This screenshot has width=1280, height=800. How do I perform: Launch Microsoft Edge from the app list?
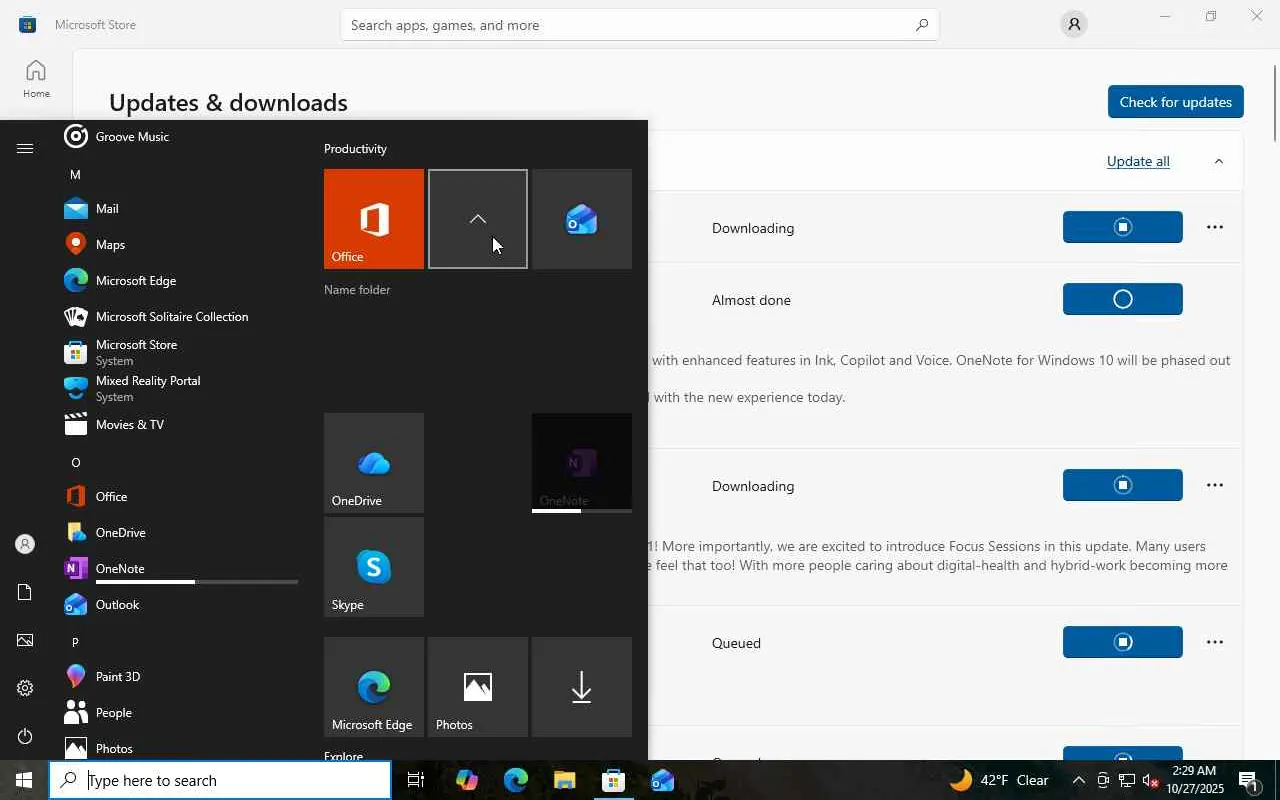(x=180, y=280)
